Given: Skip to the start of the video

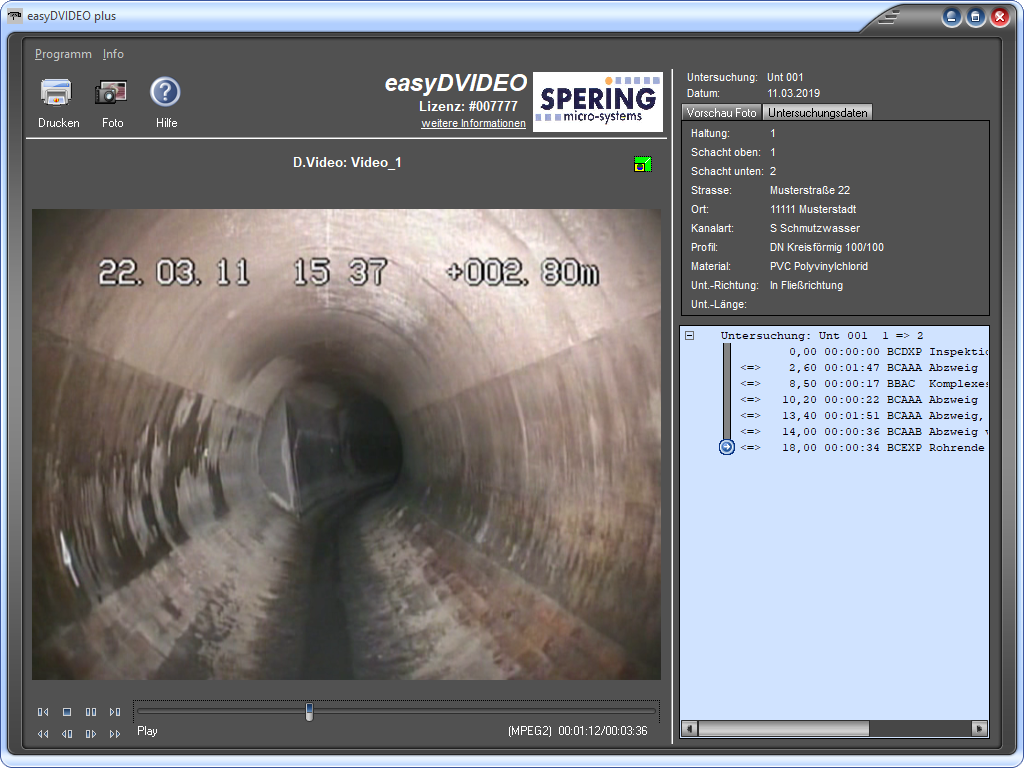Looking at the screenshot, I should [43, 712].
